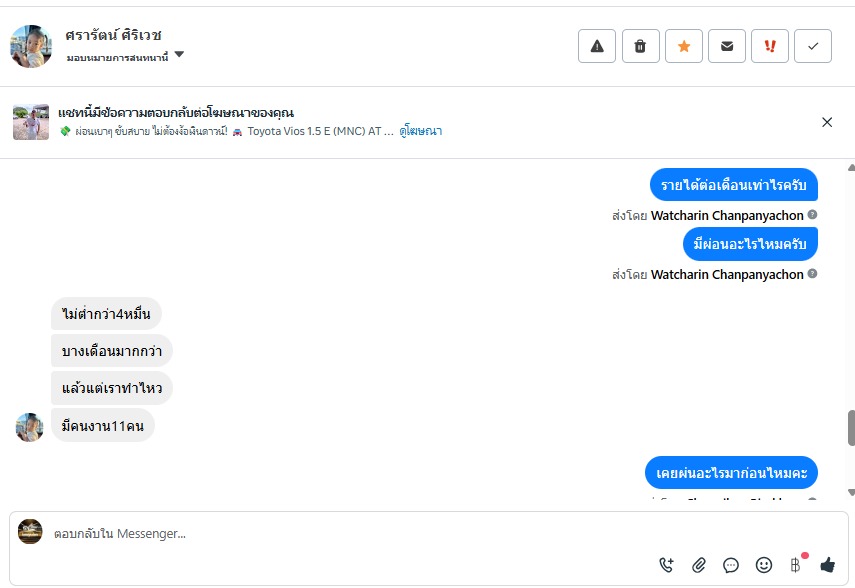Screen dimensions: 855x588
Task: Mark conversation done with the checkmark button
Action: click(813, 46)
